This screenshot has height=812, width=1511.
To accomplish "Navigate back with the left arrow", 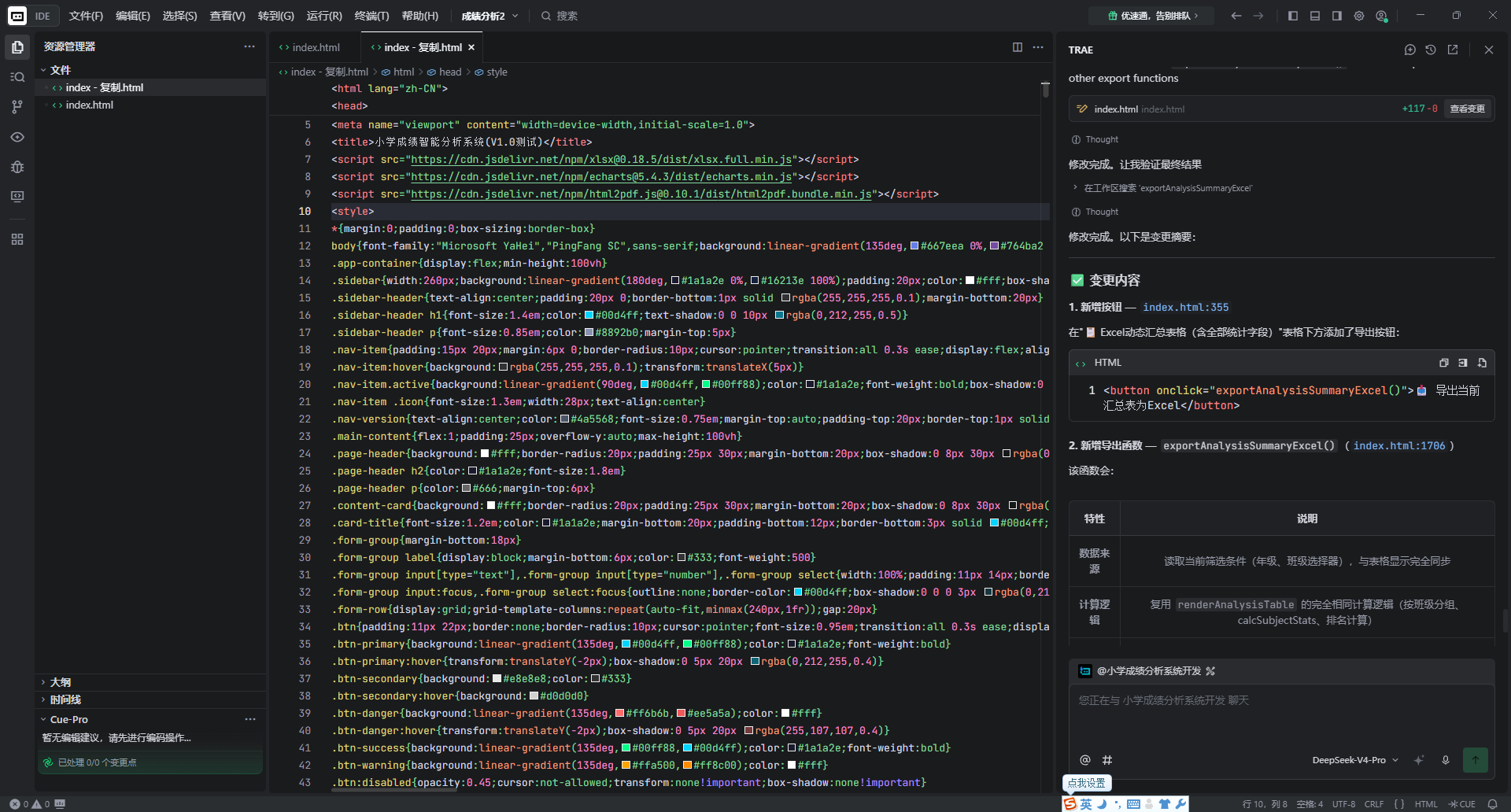I will tap(1236, 16).
